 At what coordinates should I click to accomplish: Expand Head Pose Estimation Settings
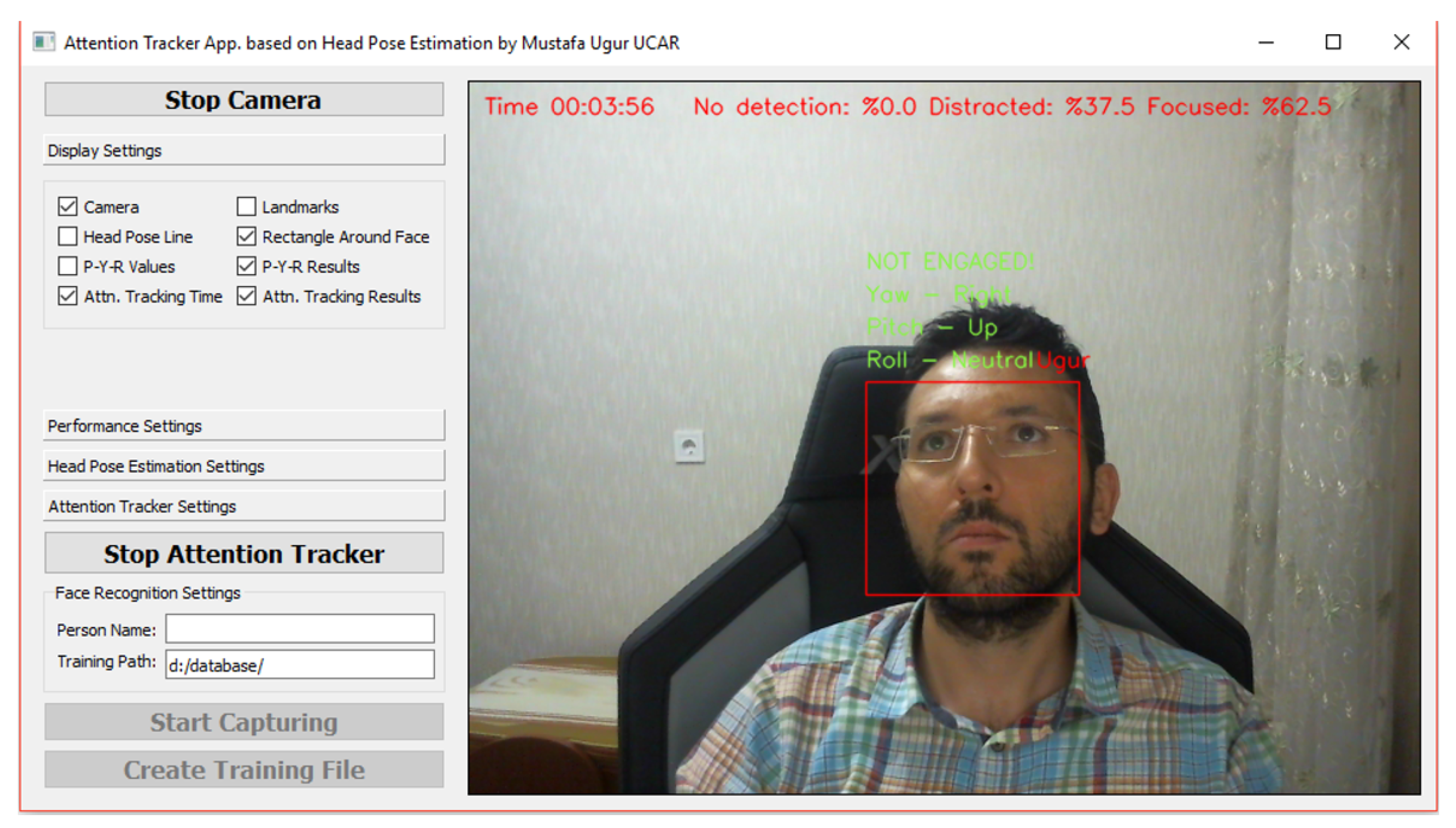243,466
